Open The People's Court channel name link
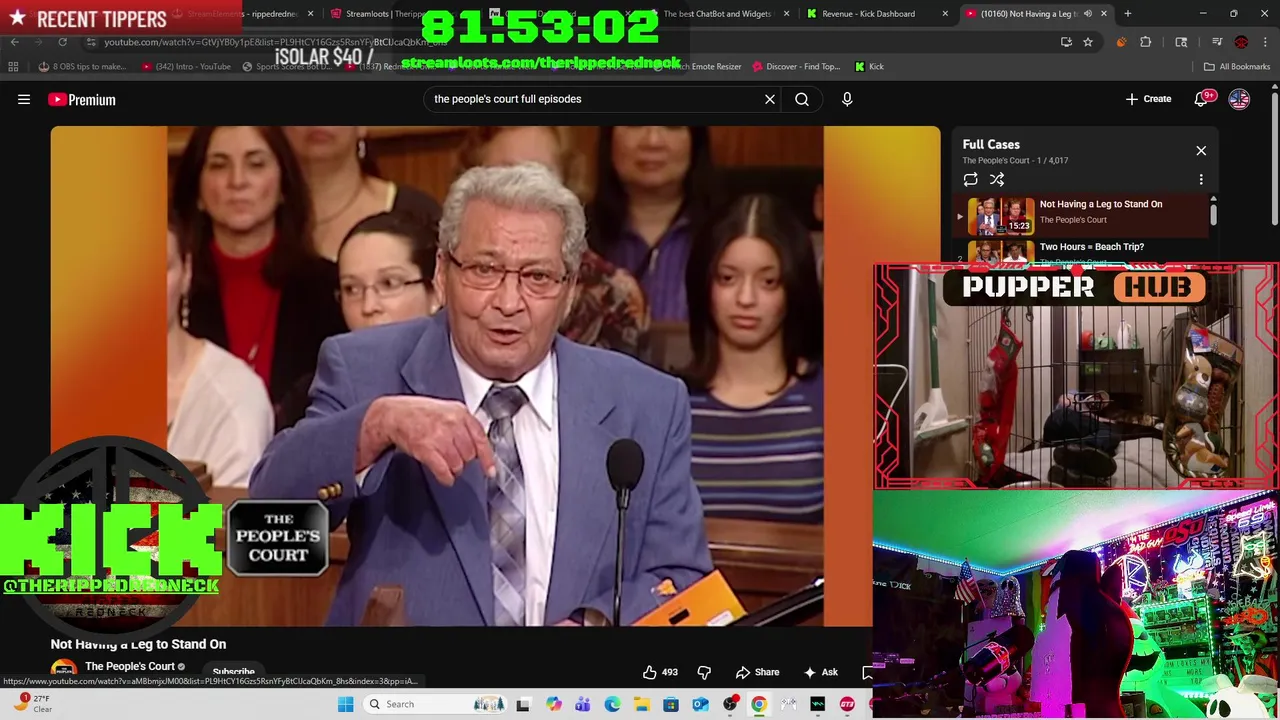Viewport: 1280px width, 720px height. (130, 666)
